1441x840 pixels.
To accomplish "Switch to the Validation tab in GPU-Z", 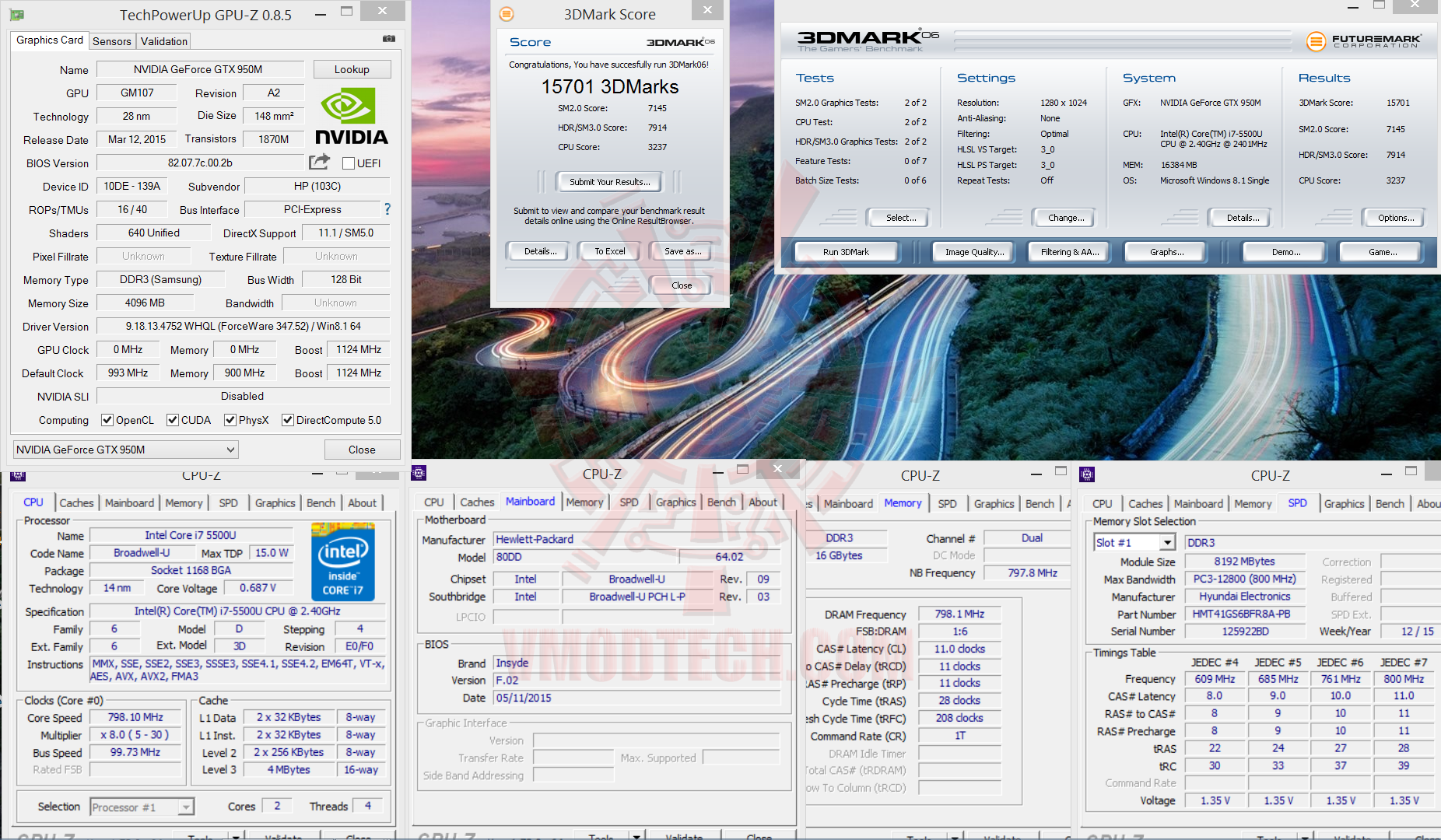I will [164, 41].
